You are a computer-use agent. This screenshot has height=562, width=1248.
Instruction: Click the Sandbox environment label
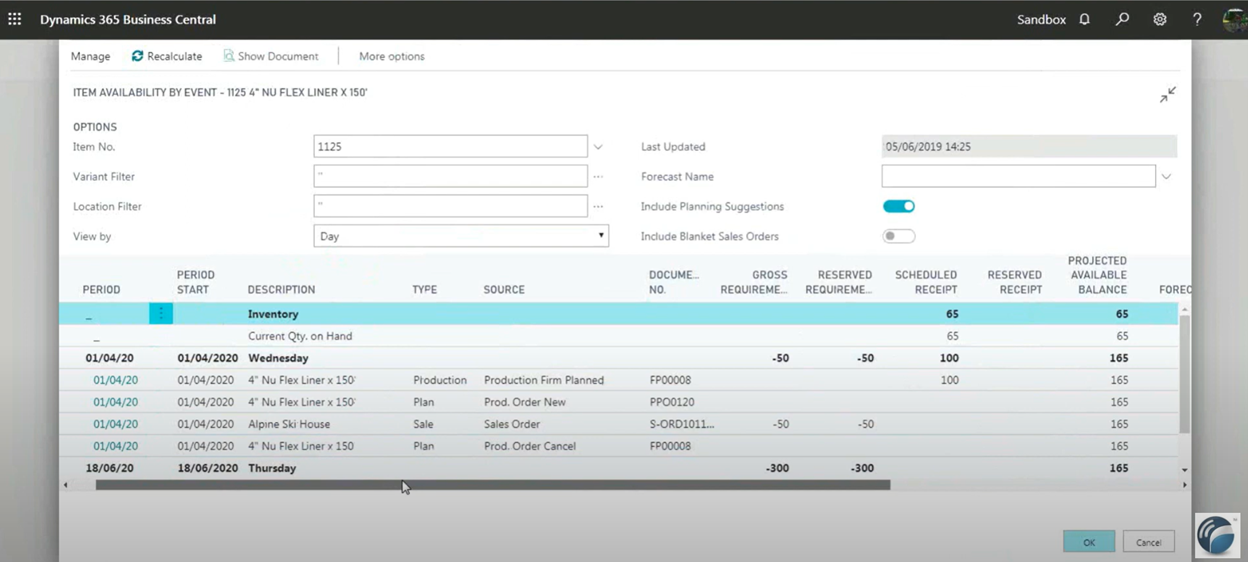coord(1041,19)
